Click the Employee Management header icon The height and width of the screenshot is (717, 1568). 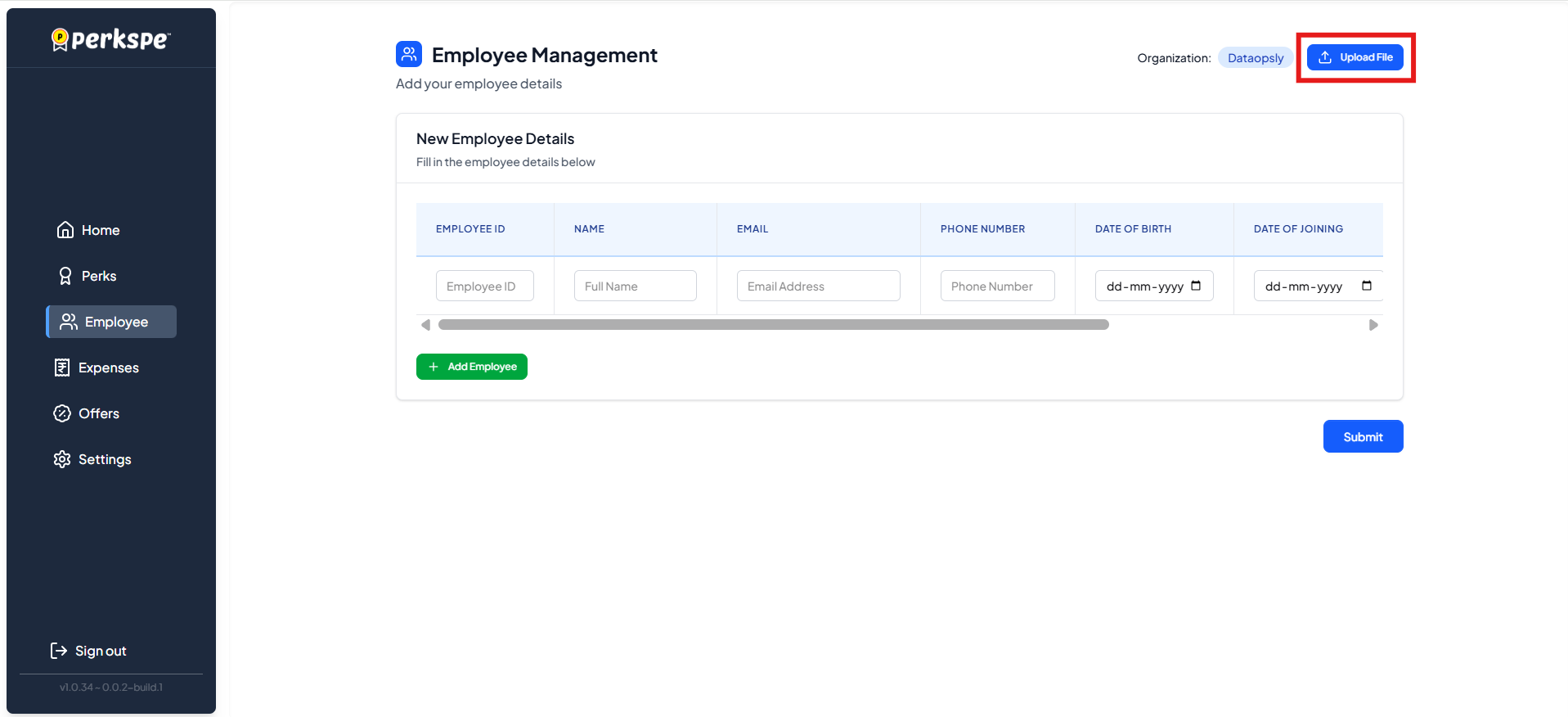409,55
